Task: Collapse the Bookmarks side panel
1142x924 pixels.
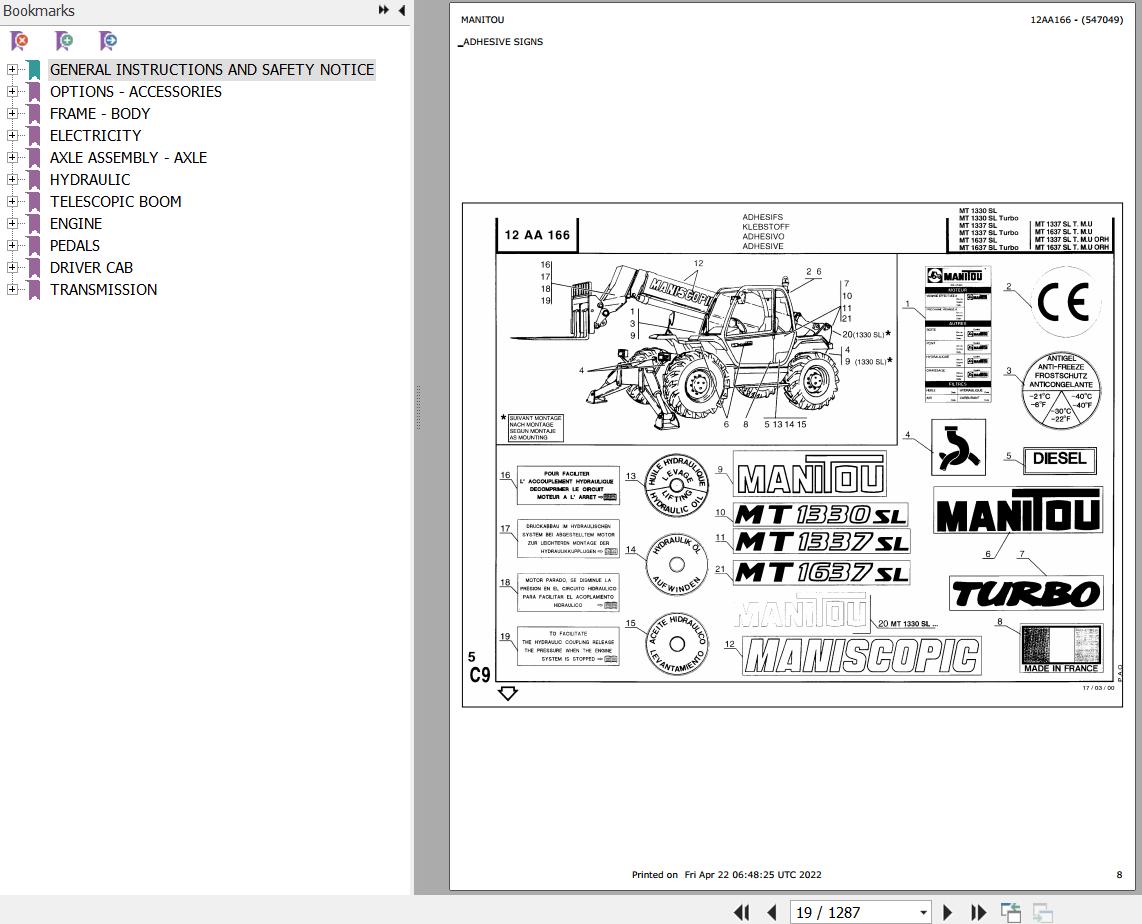Action: point(401,10)
